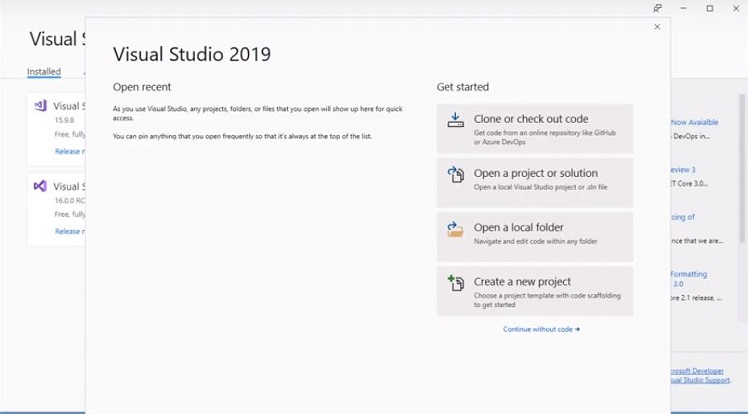Choose Open a local folder
Image resolution: width=748 pixels, height=414 pixels.
535,237
